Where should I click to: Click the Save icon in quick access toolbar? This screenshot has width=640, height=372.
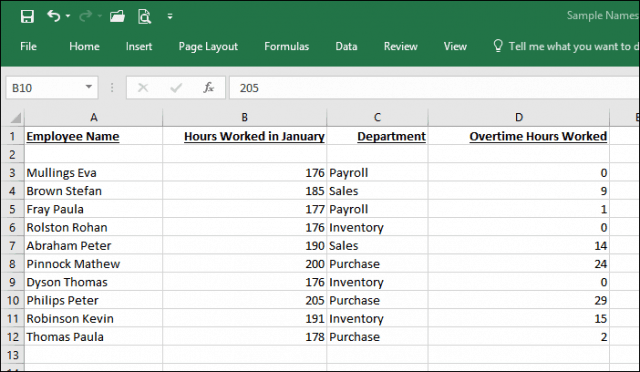[x=27, y=17]
